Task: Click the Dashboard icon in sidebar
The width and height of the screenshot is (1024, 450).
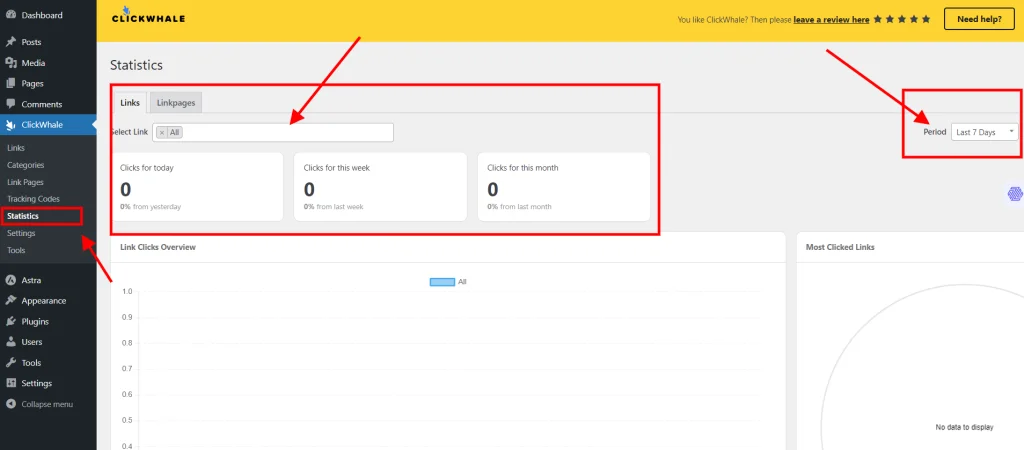Action: [10, 15]
